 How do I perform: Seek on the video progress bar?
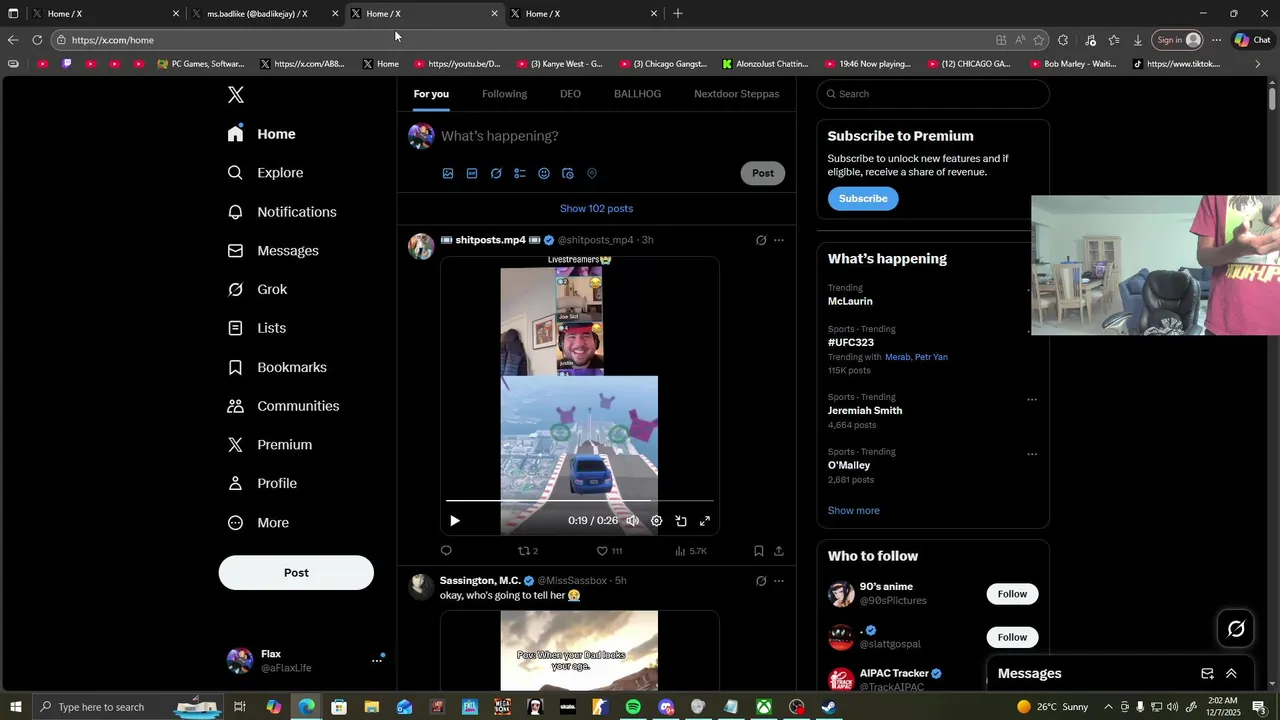[580, 500]
